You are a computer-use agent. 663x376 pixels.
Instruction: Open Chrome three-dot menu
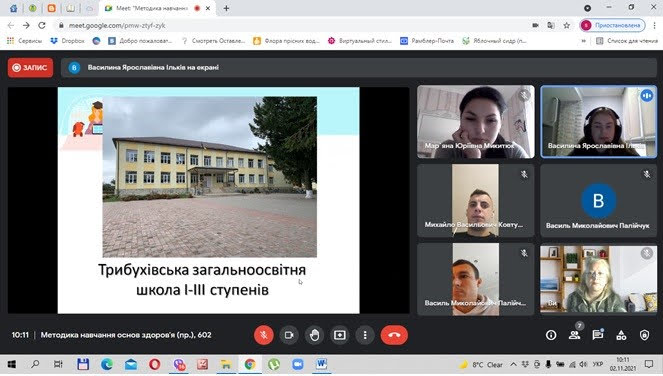(x=654, y=25)
